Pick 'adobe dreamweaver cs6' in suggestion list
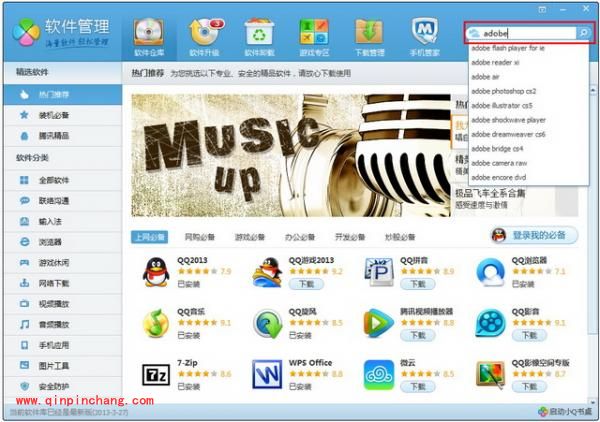 click(508, 133)
